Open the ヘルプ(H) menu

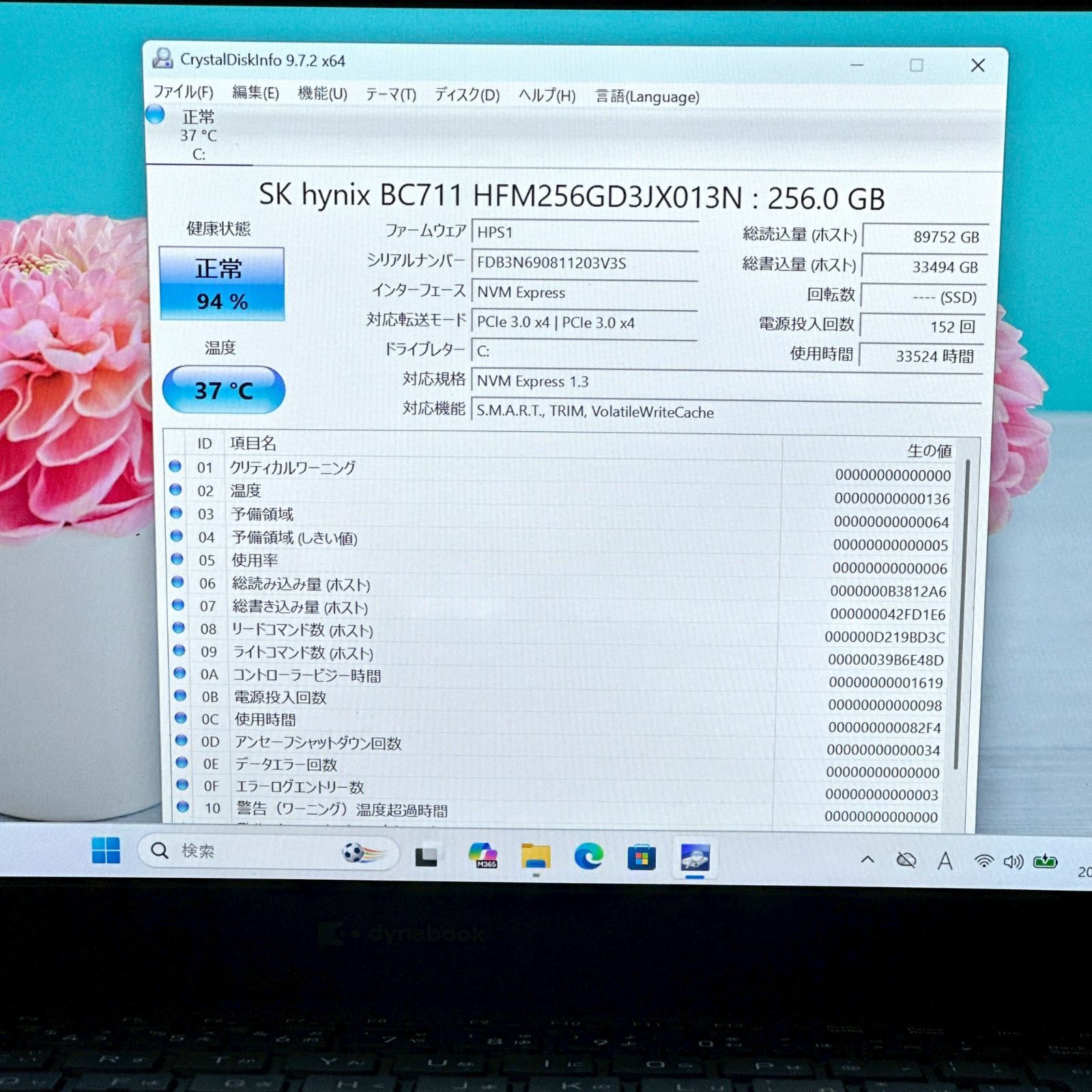coord(547,96)
